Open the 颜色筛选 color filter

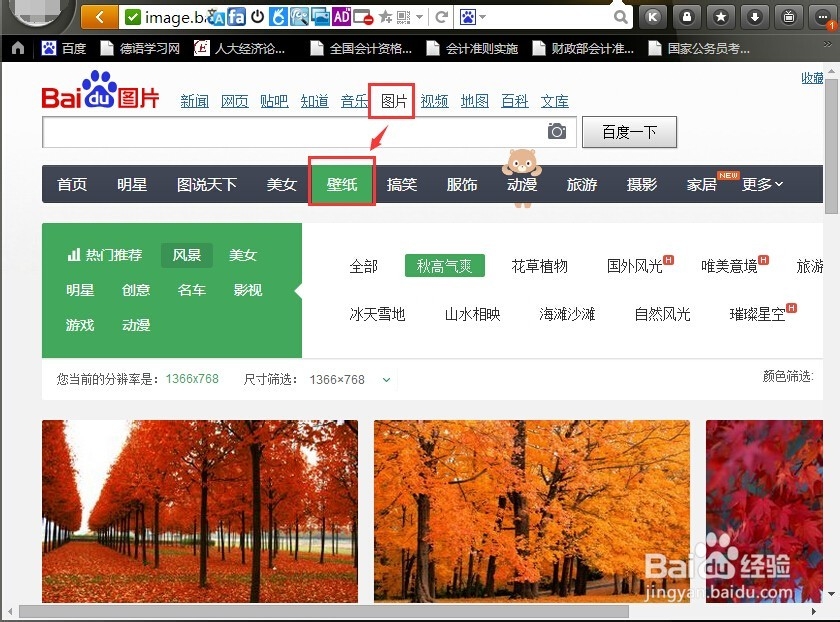tap(788, 377)
